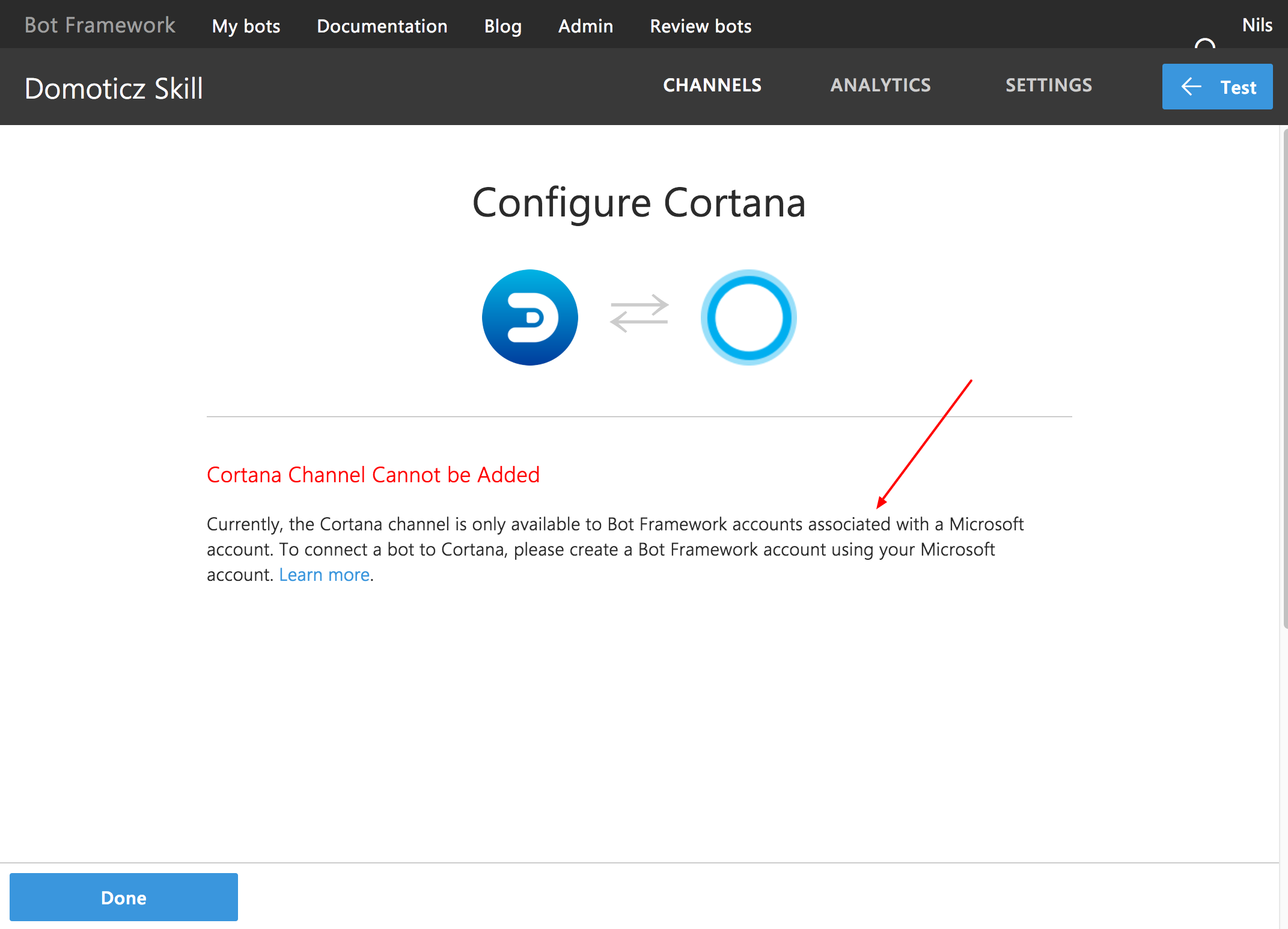Click the Cortana Channel Cannot be Added heading
The image size is (1288, 929).
tap(373, 474)
